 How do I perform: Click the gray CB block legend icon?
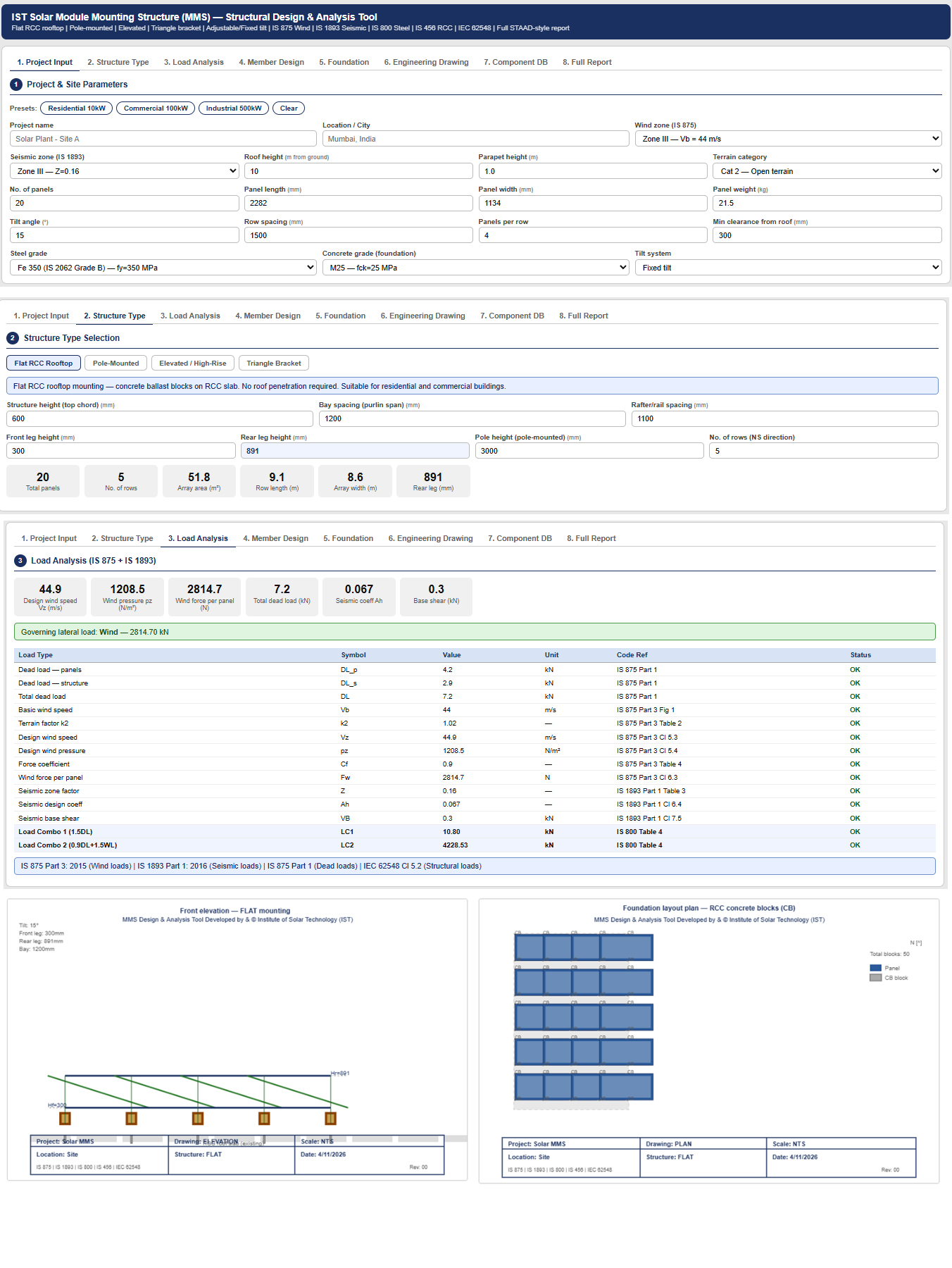(x=875, y=978)
